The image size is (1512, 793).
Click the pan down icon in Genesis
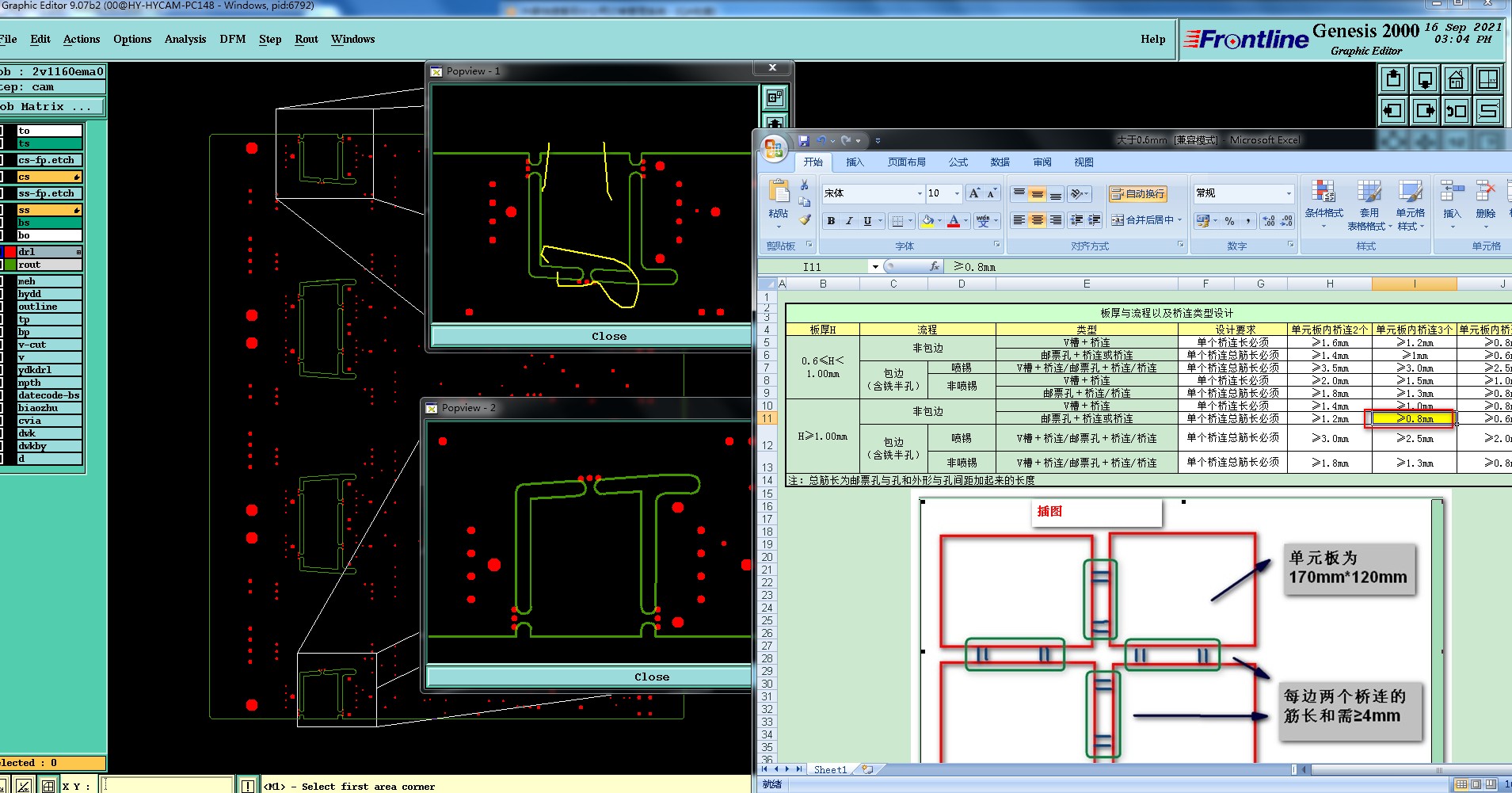[x=1425, y=79]
